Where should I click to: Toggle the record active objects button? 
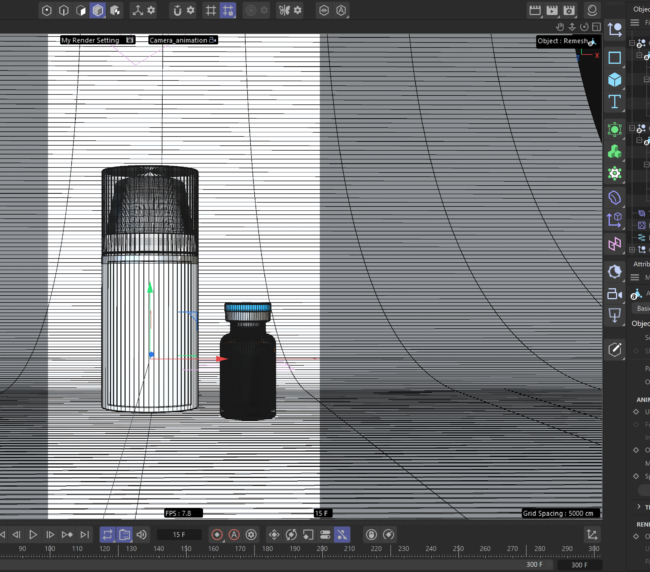pos(217,535)
